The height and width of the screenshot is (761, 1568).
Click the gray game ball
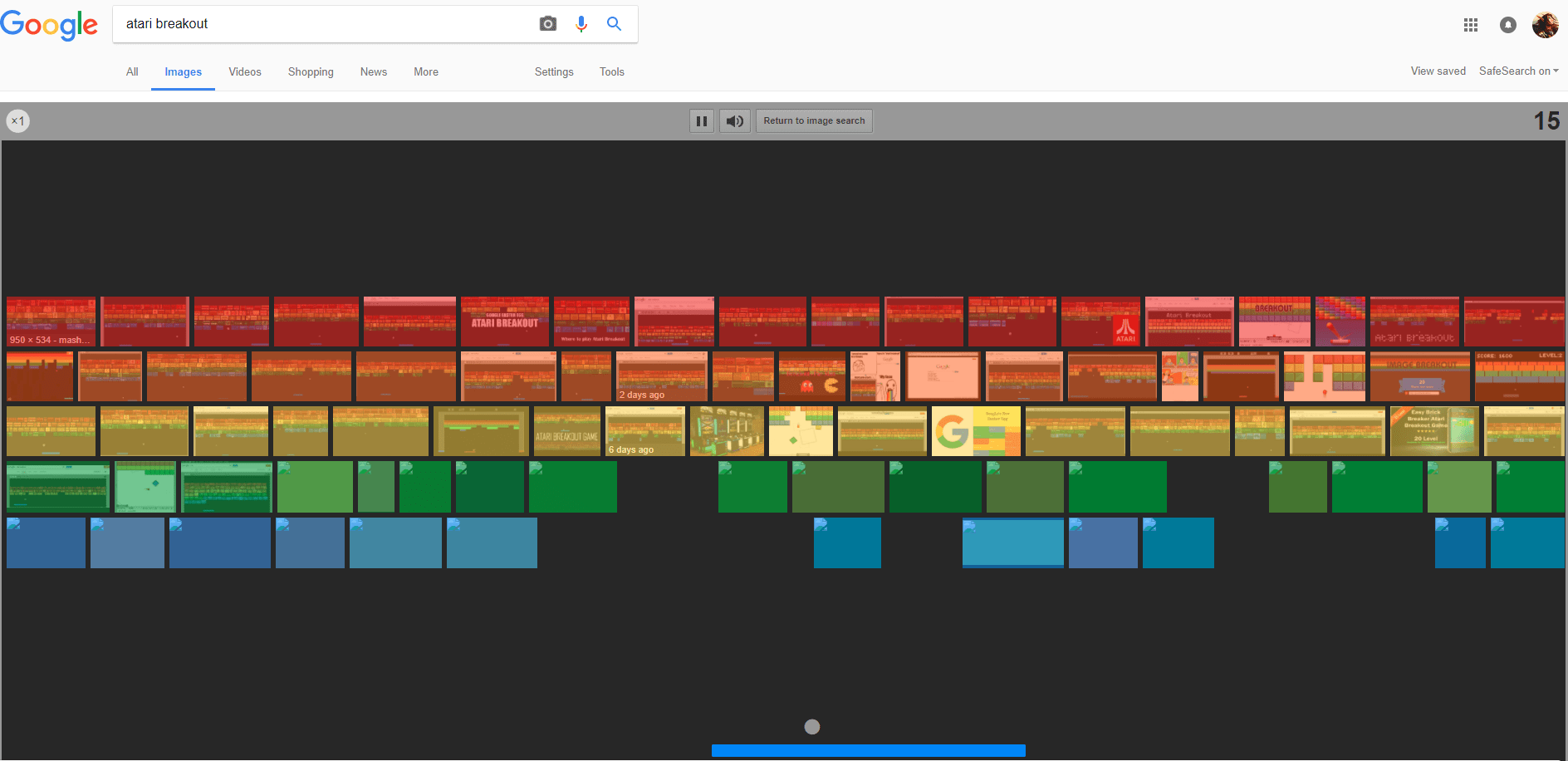[812, 727]
